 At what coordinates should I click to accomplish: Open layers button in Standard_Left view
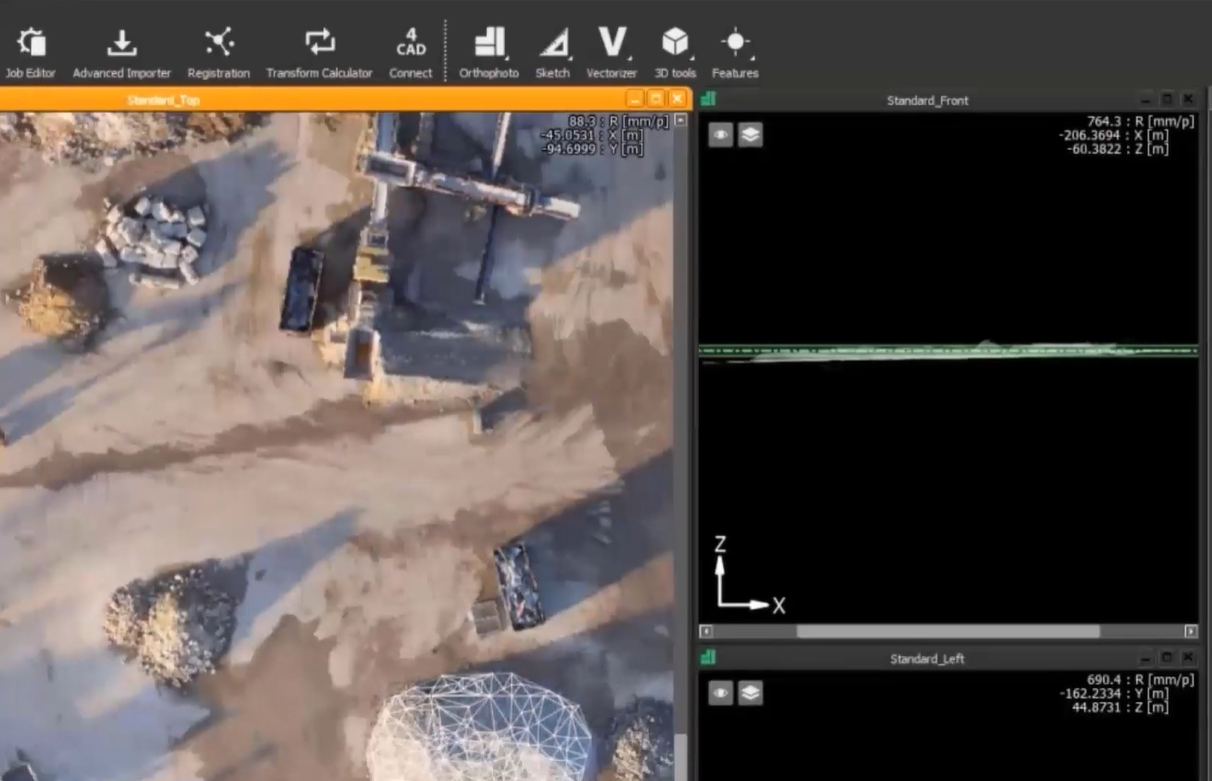[x=750, y=693]
